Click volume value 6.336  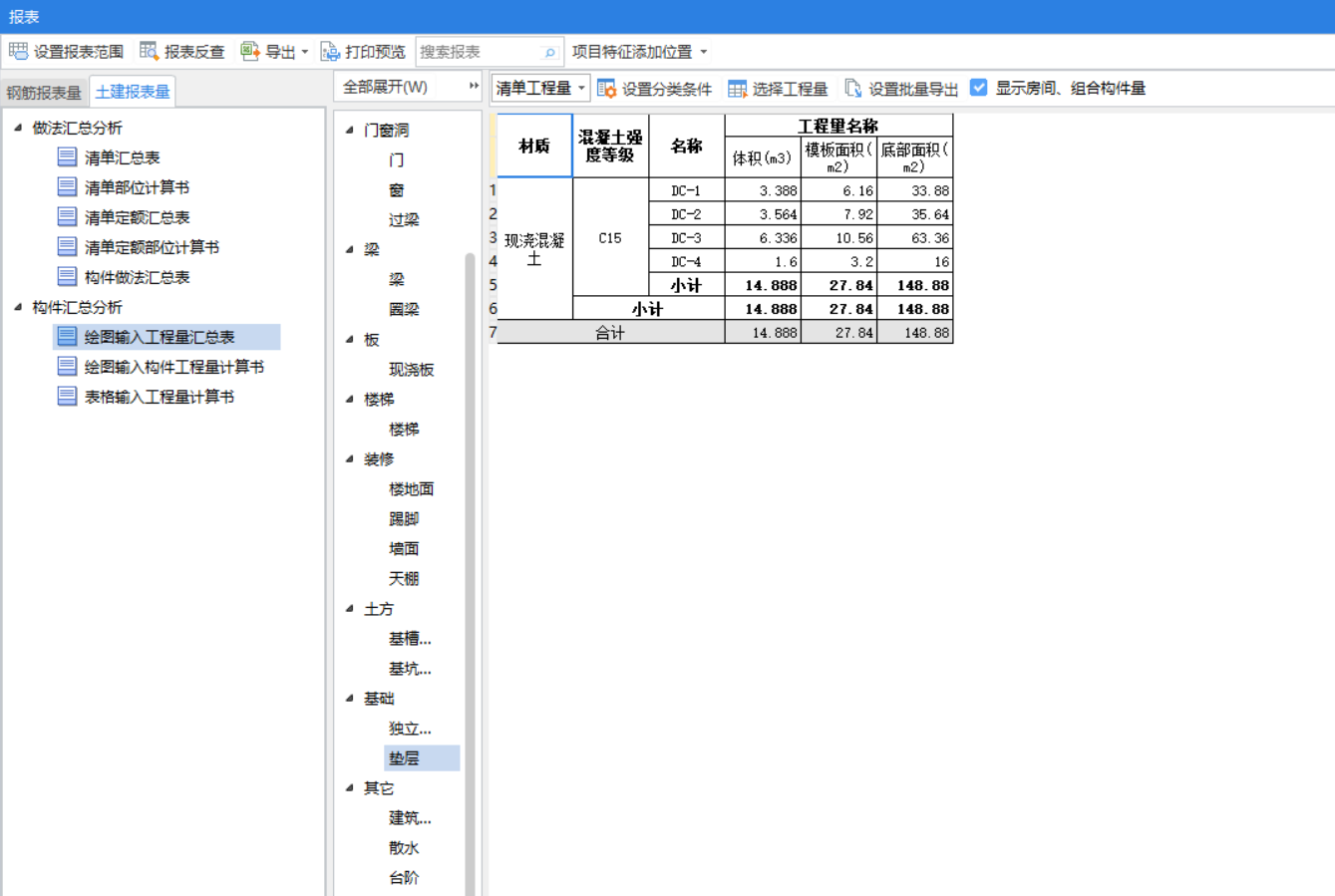763,238
